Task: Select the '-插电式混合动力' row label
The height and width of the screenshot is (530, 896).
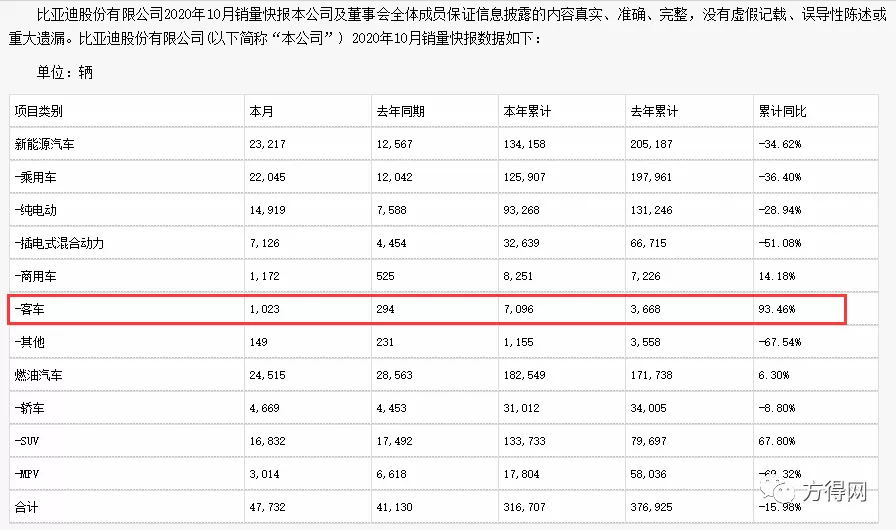Action: tap(59, 243)
